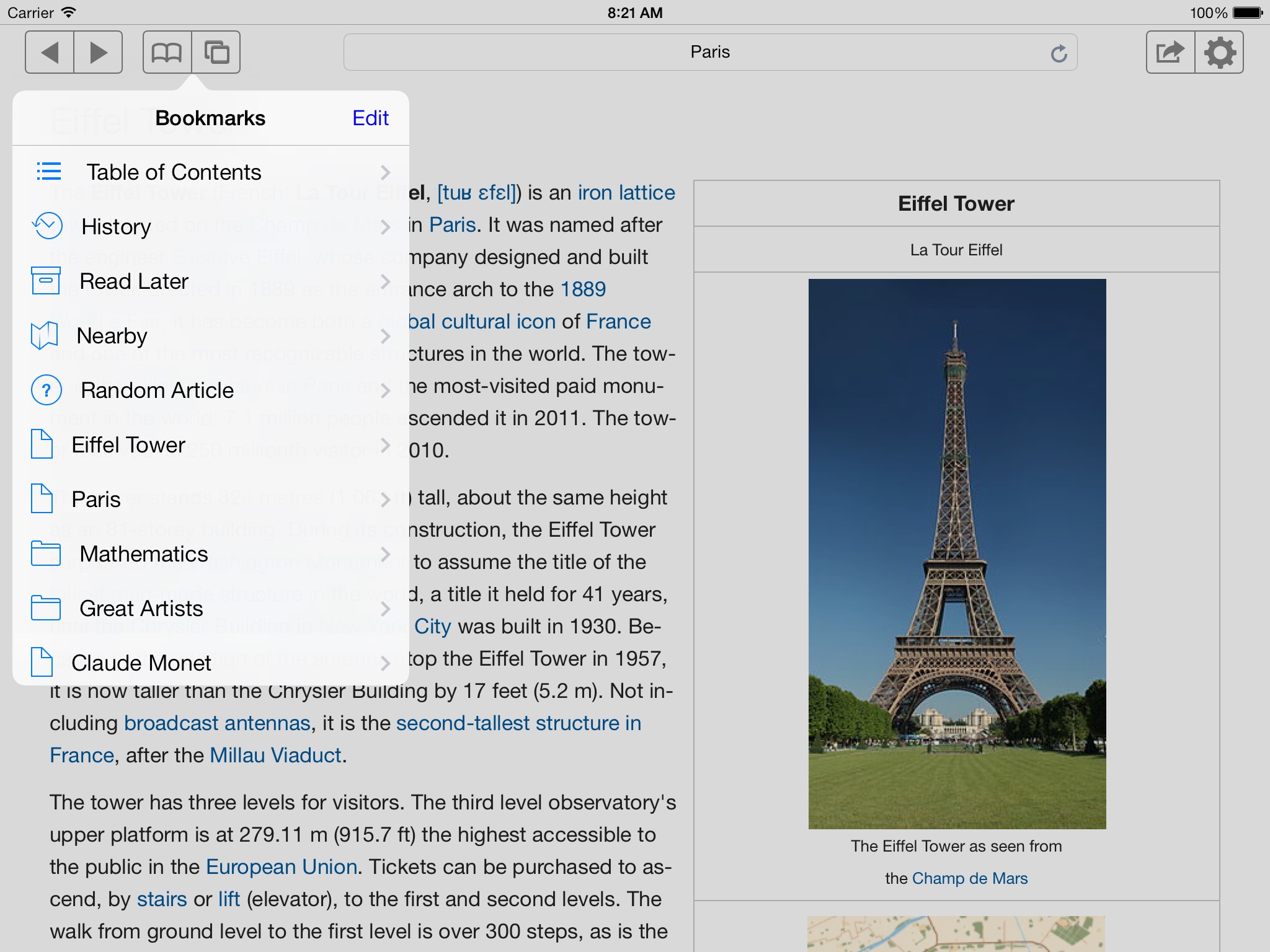1270x952 pixels.
Task: Close bookmarks via the open-book icon
Action: (x=167, y=53)
